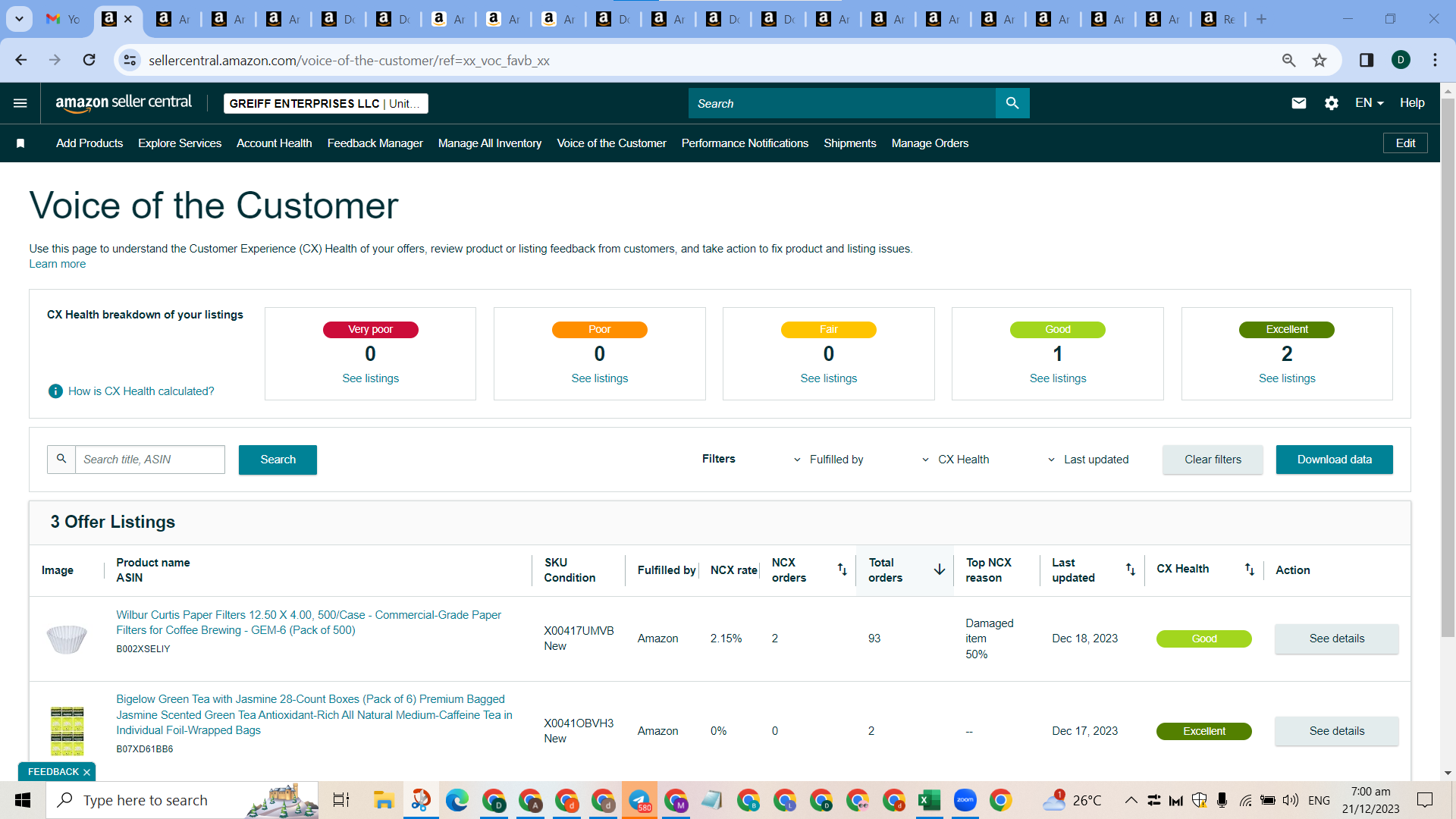Viewport: 1456px width, 819px height.
Task: Expand the Fulfilled by filter
Action: coord(828,460)
